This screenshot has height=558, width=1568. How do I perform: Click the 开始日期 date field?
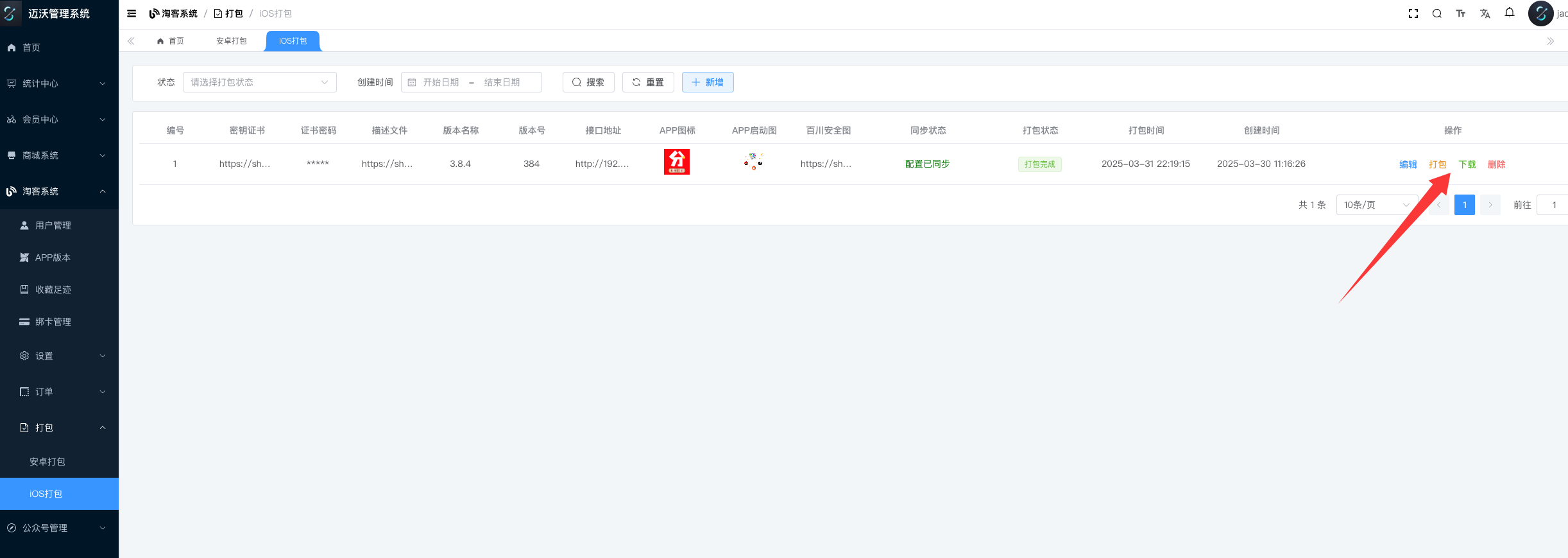click(441, 82)
